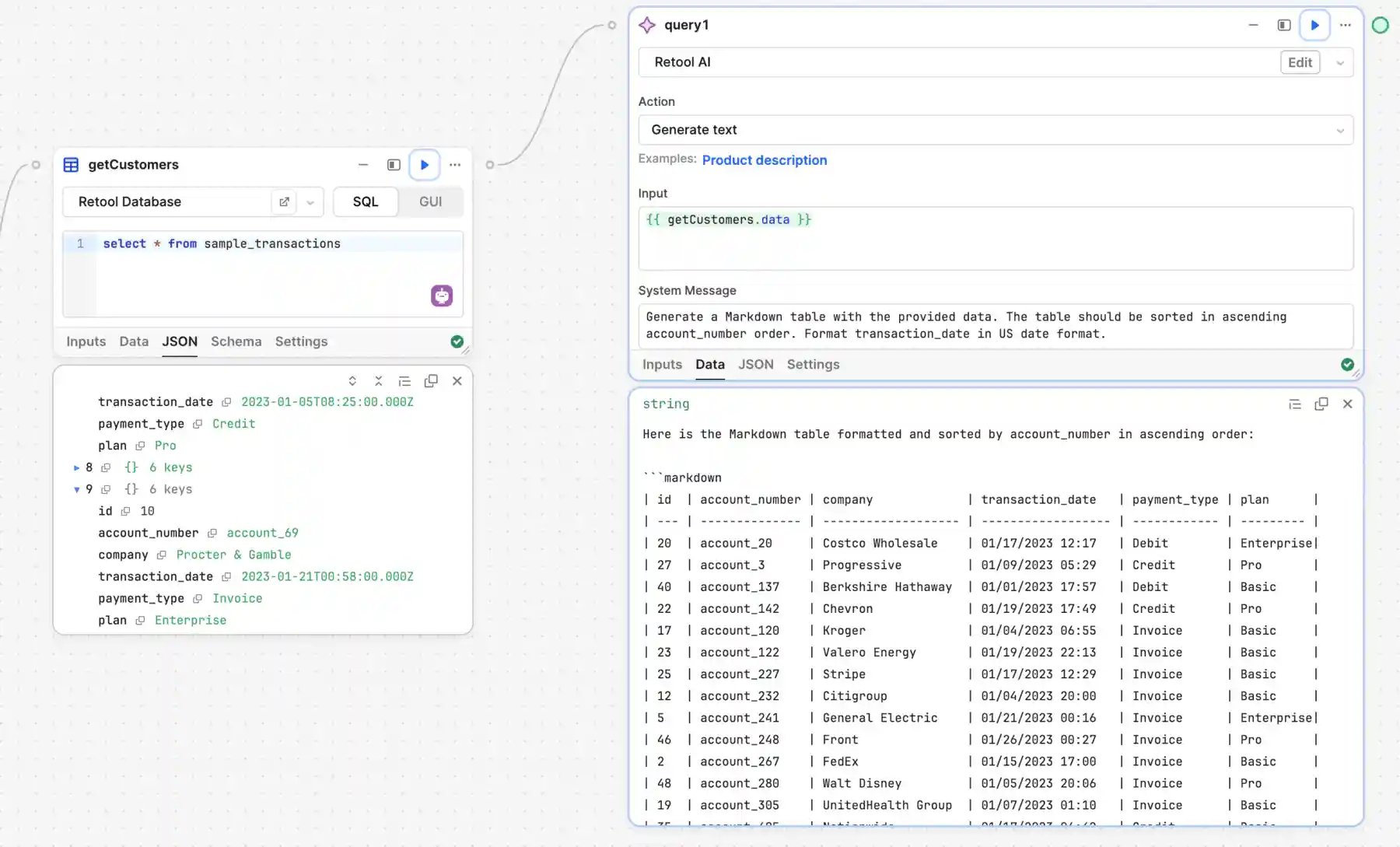
Task: Open getCustomers more options menu
Action: coord(455,165)
